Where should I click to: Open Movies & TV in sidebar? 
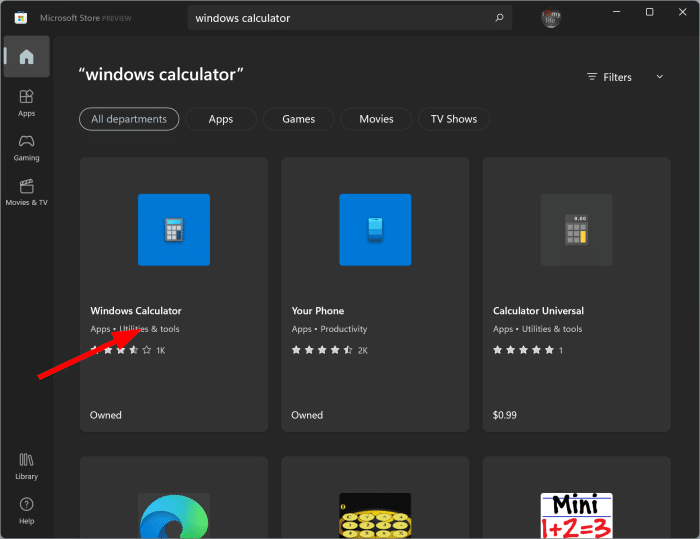(26, 191)
